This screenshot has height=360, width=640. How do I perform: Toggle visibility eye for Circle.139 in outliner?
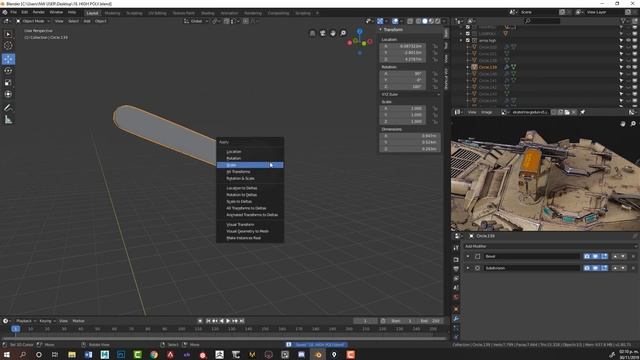click(x=628, y=67)
